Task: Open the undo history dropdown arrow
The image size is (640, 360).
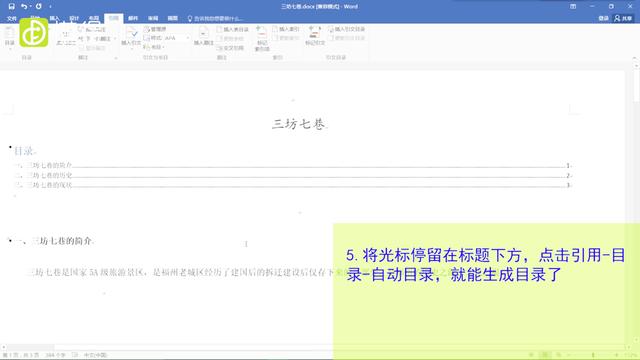Action: (31, 7)
